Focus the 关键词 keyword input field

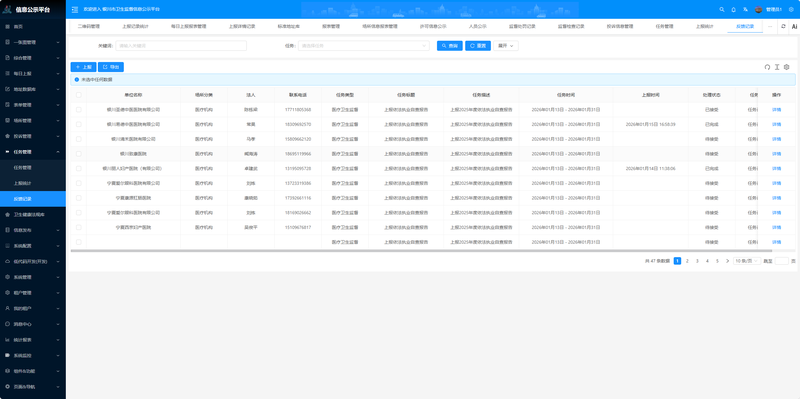point(181,46)
